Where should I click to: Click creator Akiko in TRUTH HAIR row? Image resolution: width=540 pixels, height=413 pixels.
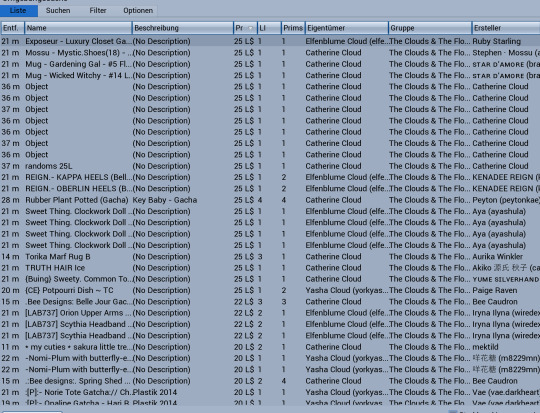(x=506, y=268)
